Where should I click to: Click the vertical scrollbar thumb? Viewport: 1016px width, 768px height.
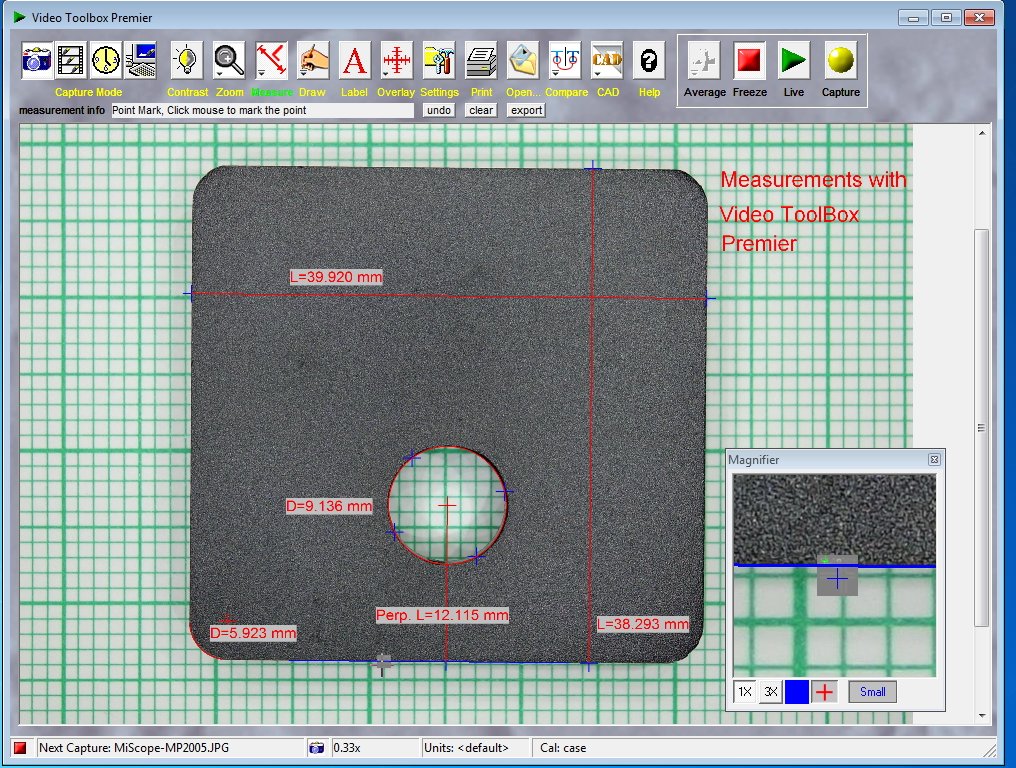[982, 428]
